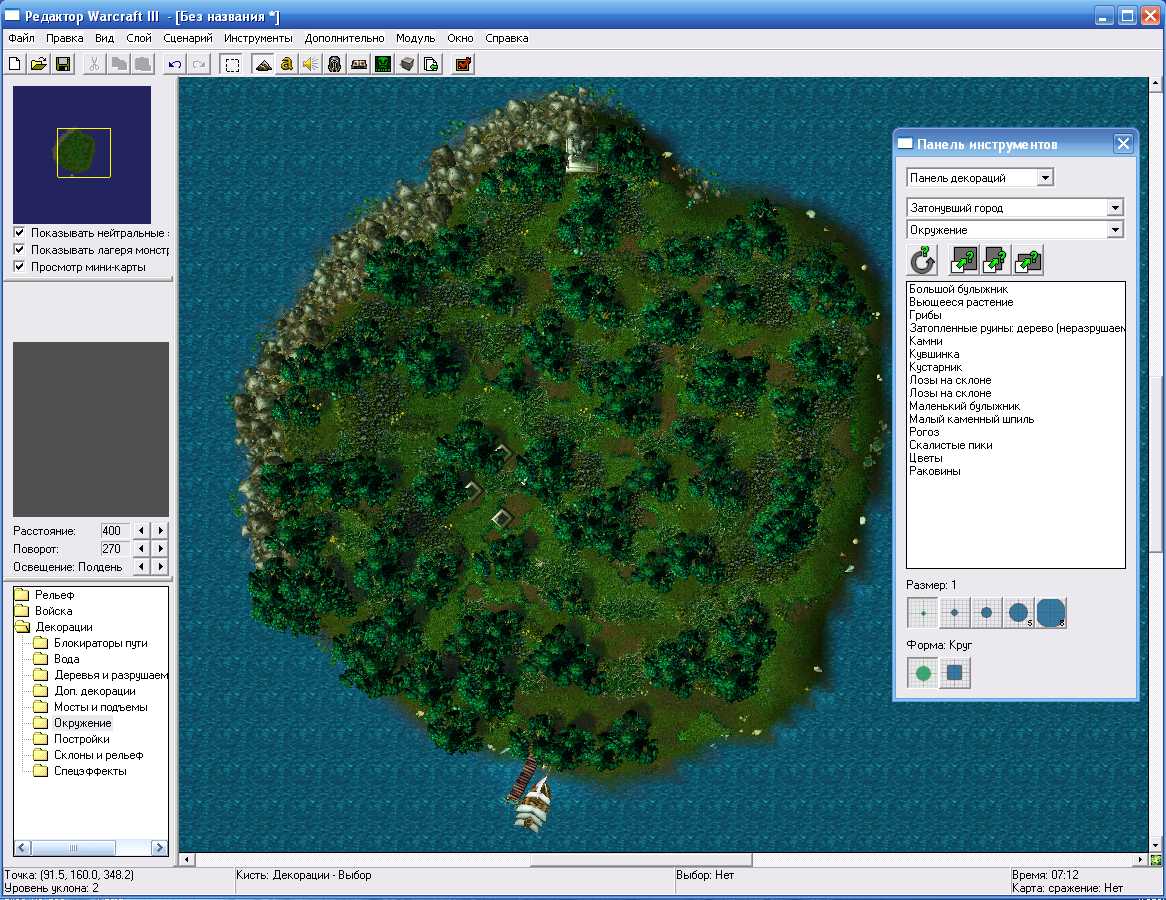
Task: Open the Слой menu
Action: [x=139, y=38]
